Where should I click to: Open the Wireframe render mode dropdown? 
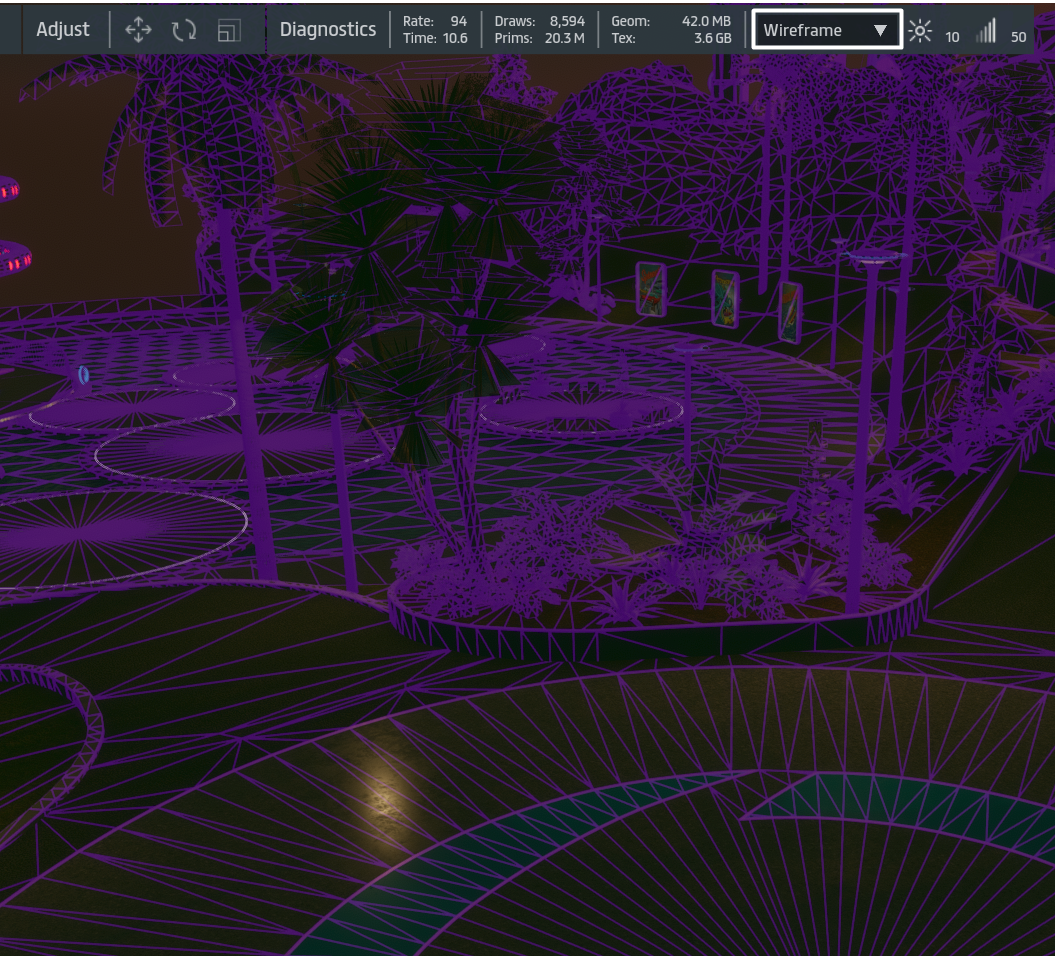[827, 30]
